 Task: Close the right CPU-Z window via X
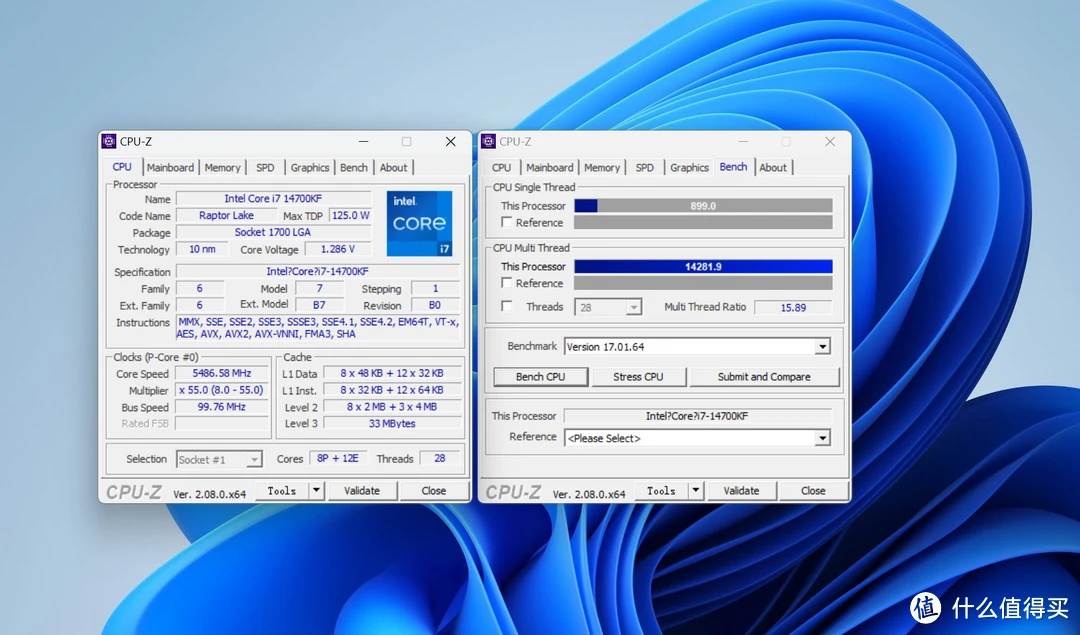(830, 141)
